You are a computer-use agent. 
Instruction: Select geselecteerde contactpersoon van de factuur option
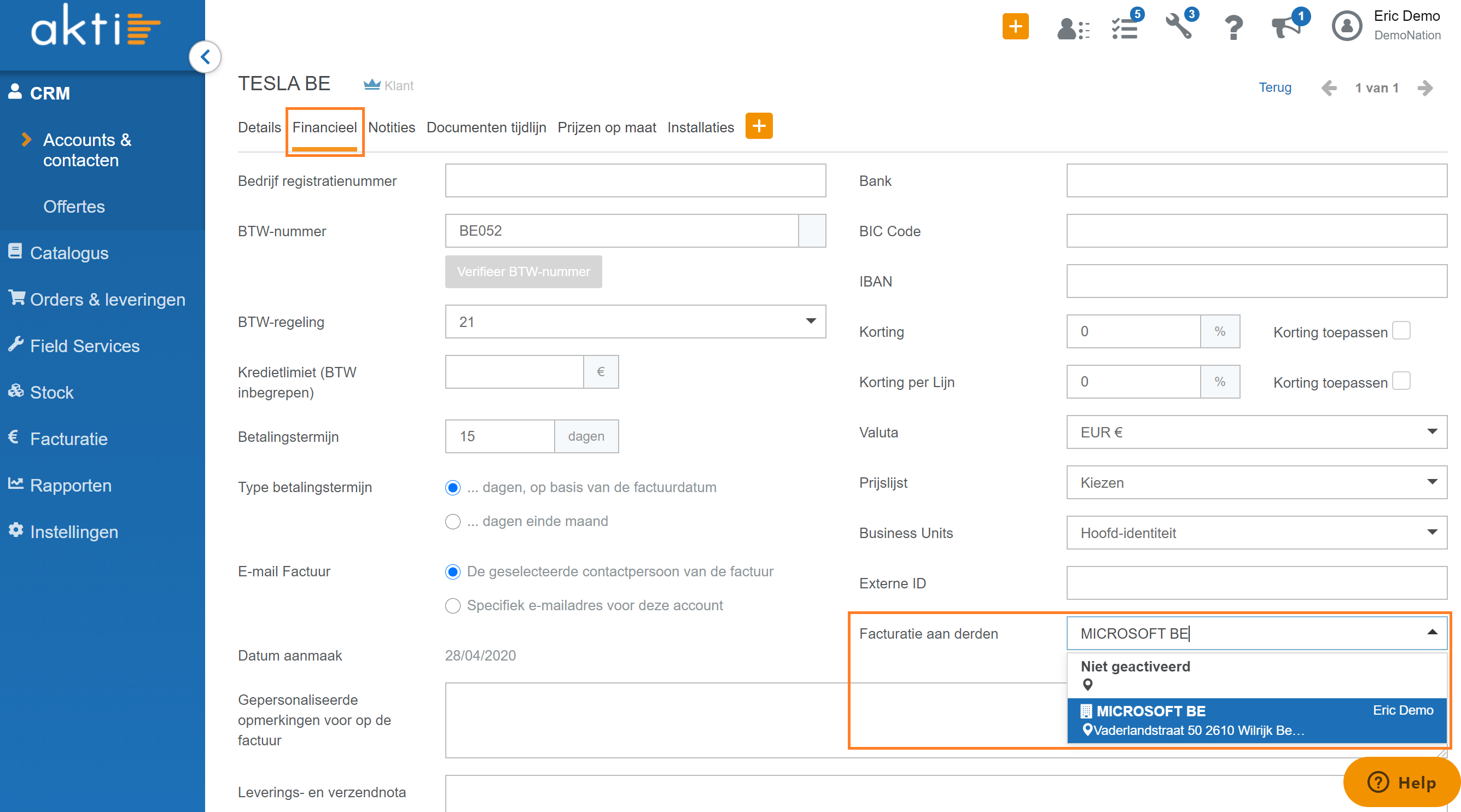[452, 571]
